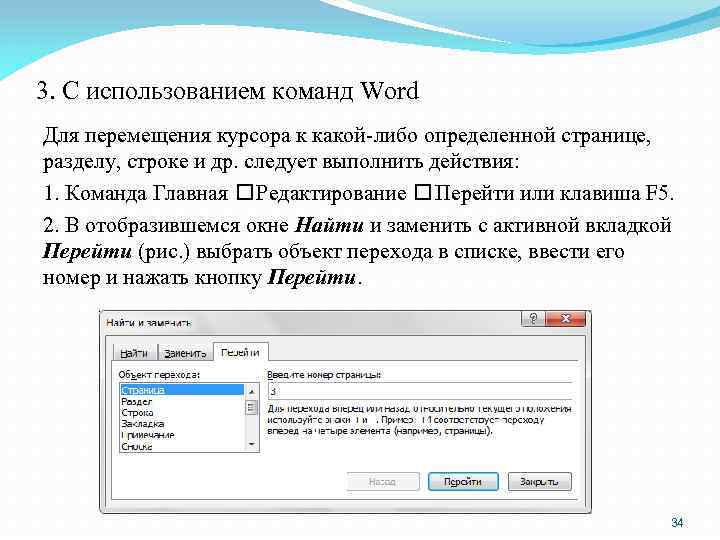Open the Найти tab in the dialog
This screenshot has height=540, width=720.
tap(134, 353)
